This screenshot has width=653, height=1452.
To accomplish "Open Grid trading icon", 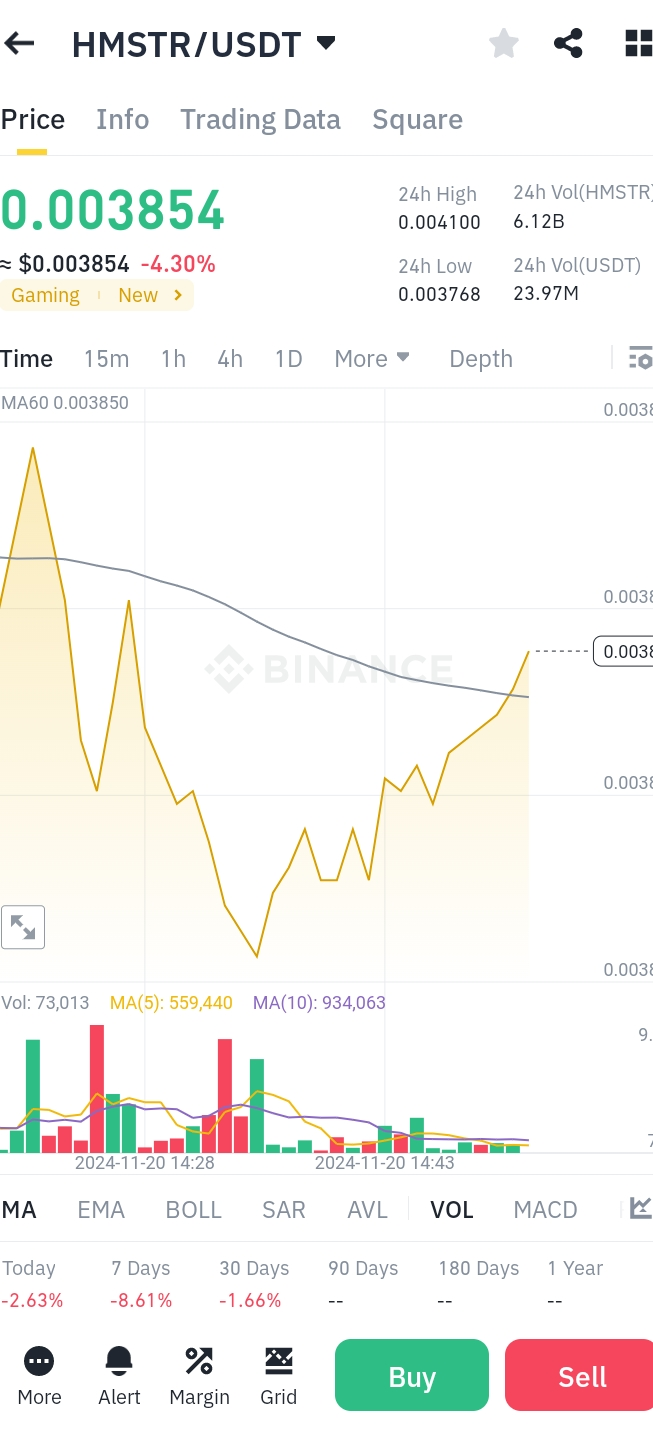I will click(x=278, y=1375).
